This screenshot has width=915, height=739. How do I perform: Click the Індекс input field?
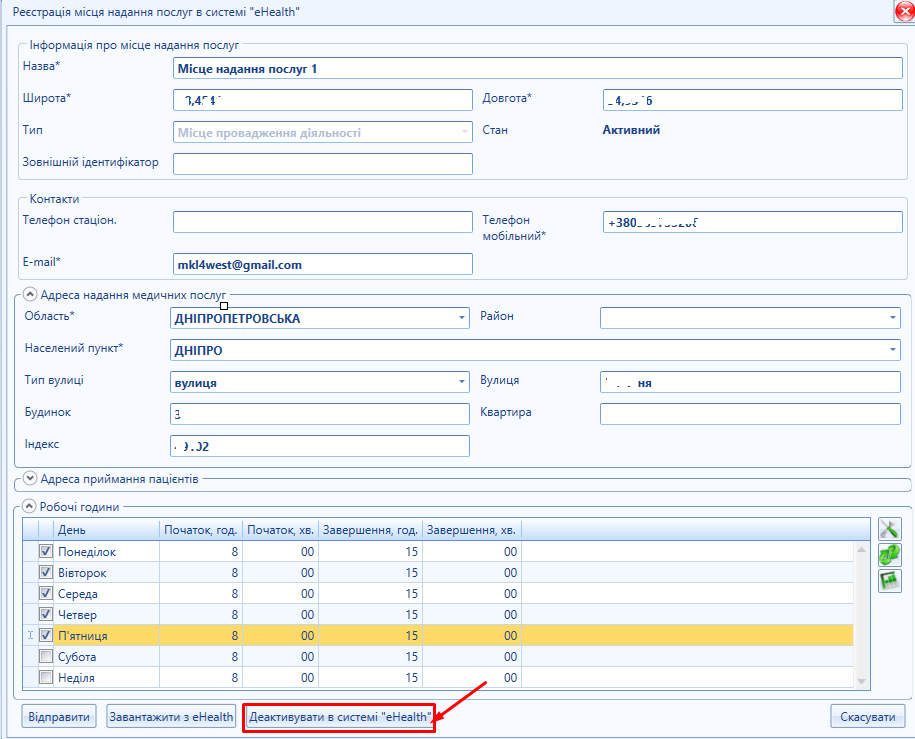pyautogui.click(x=320, y=446)
